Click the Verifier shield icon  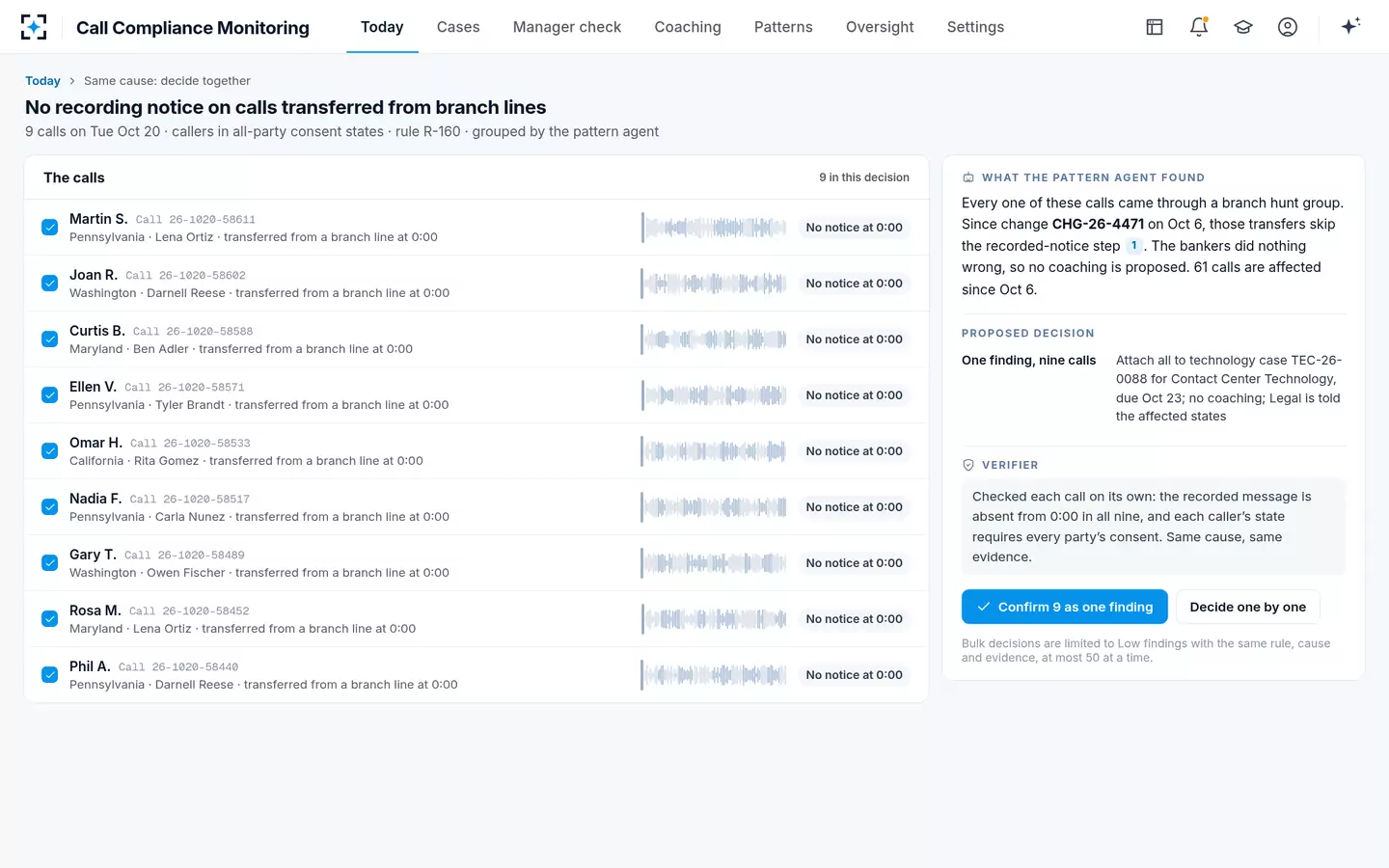[x=968, y=465]
